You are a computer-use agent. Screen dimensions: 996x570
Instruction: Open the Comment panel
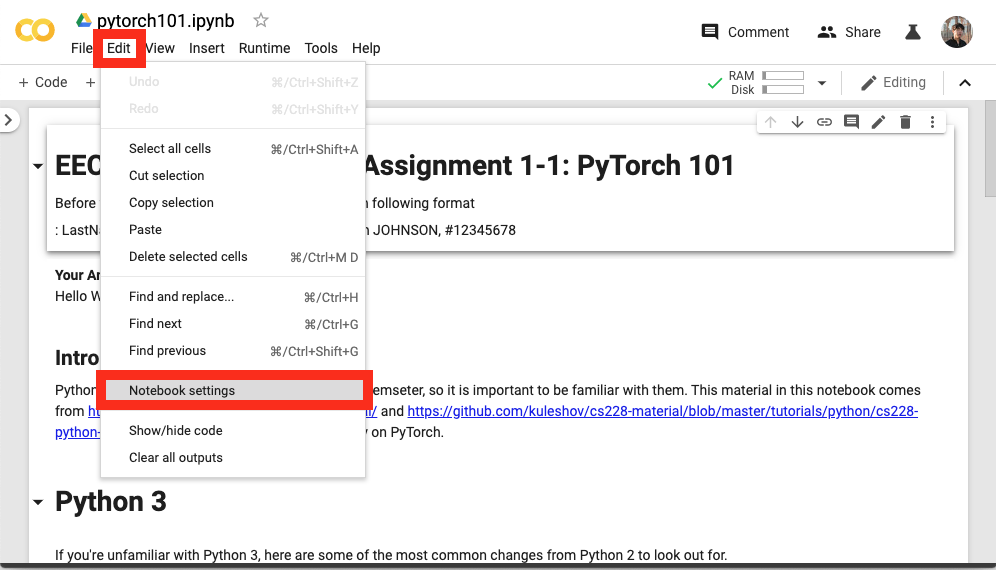[745, 32]
